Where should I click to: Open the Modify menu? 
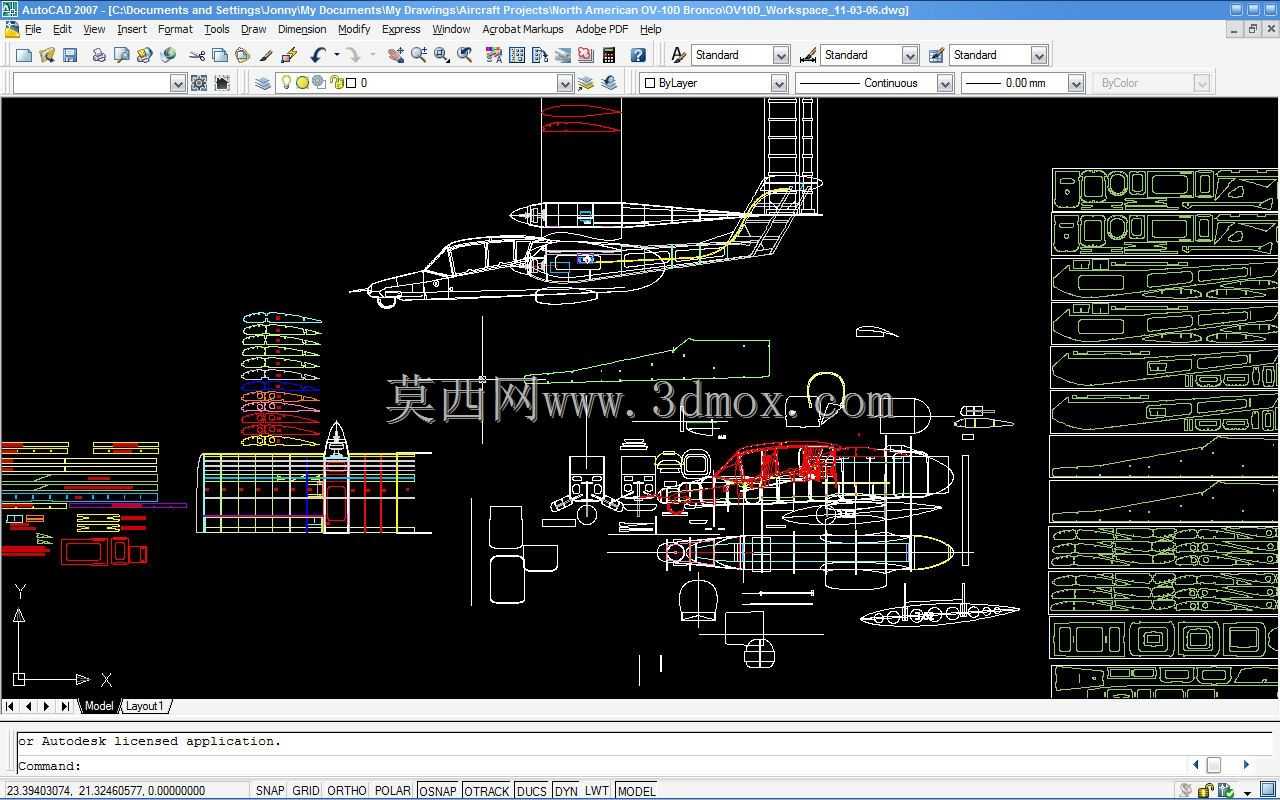tap(354, 29)
